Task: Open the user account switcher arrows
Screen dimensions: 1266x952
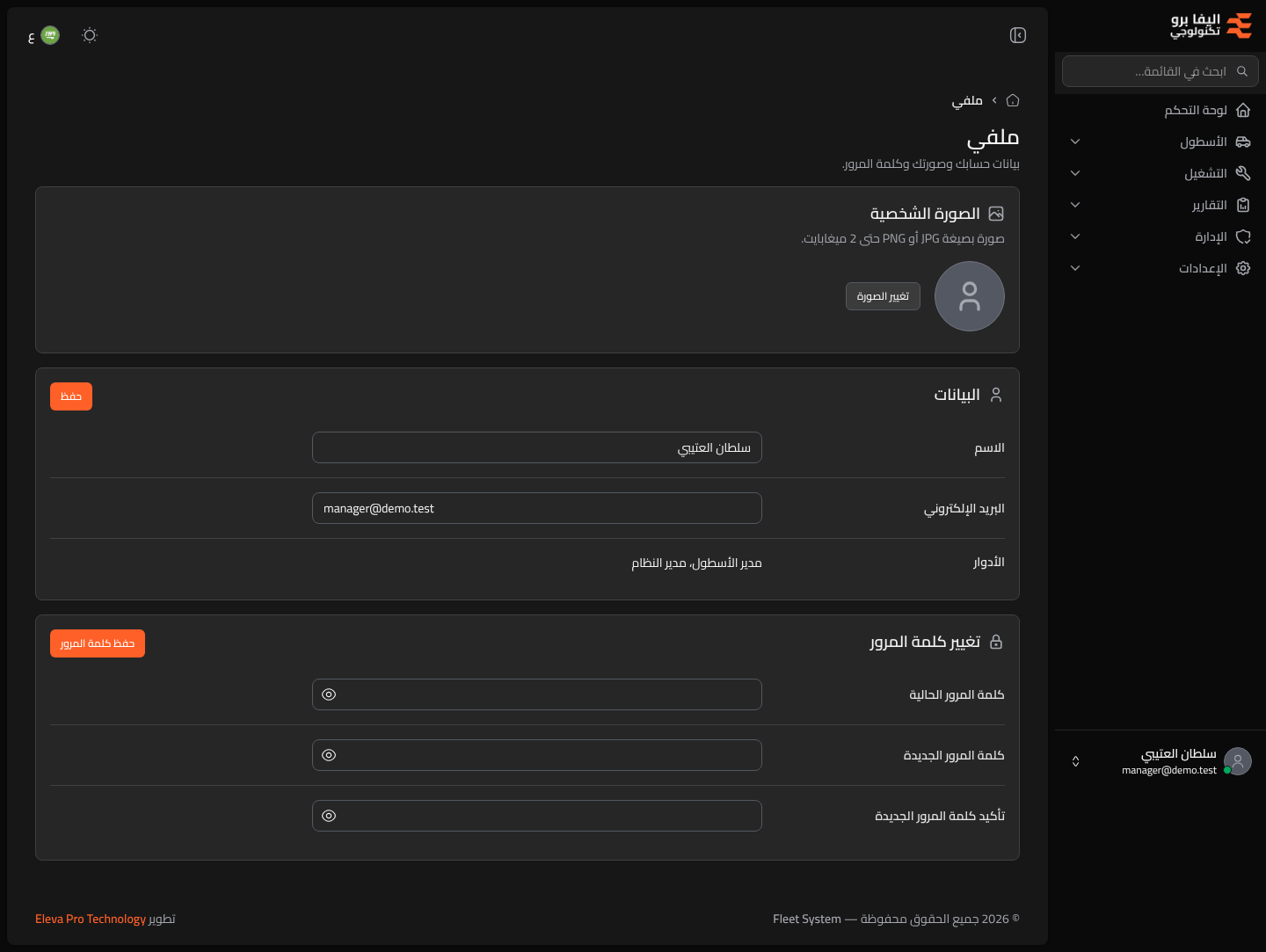Action: 1075,761
